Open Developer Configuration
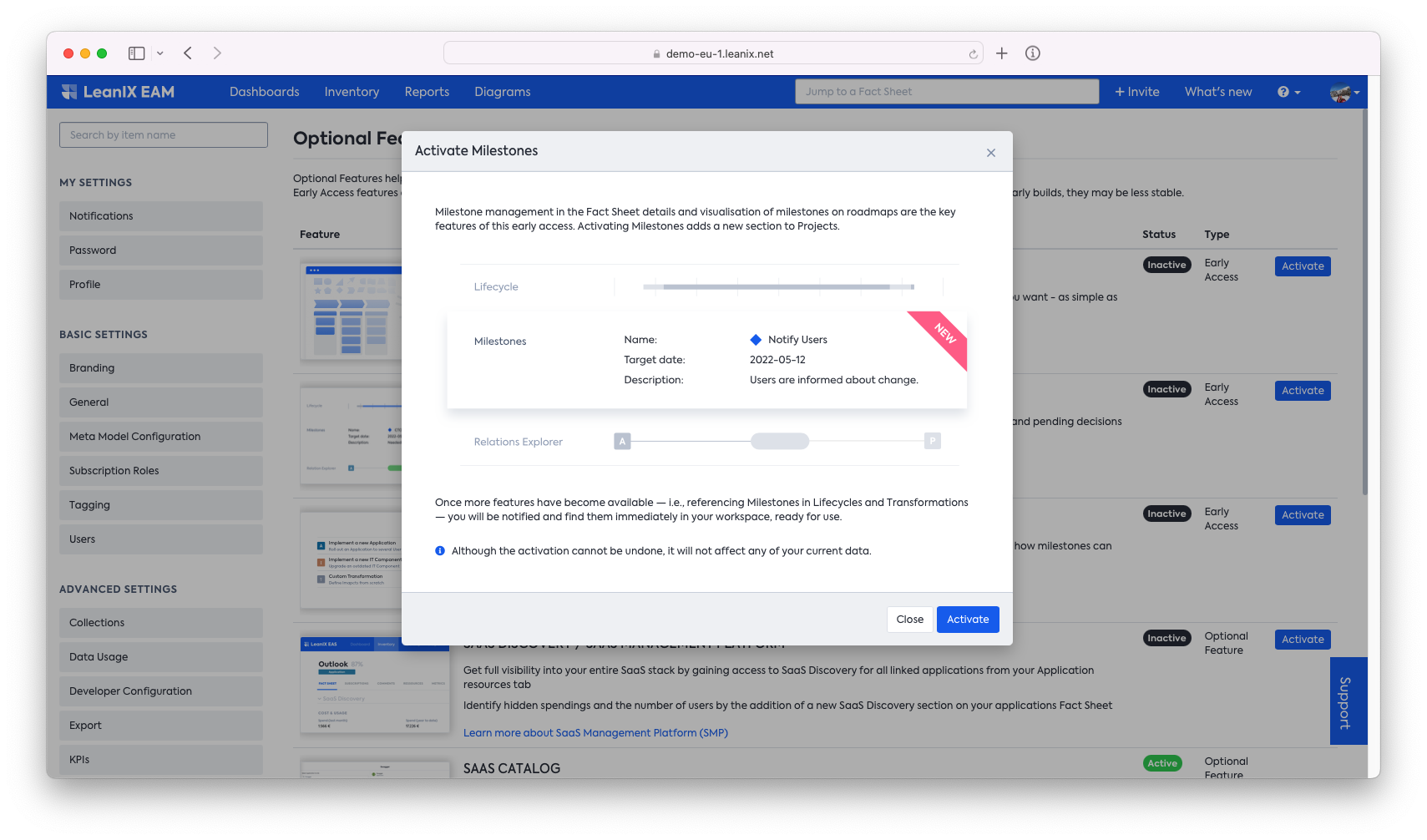Viewport: 1427px width, 840px height. tap(161, 691)
